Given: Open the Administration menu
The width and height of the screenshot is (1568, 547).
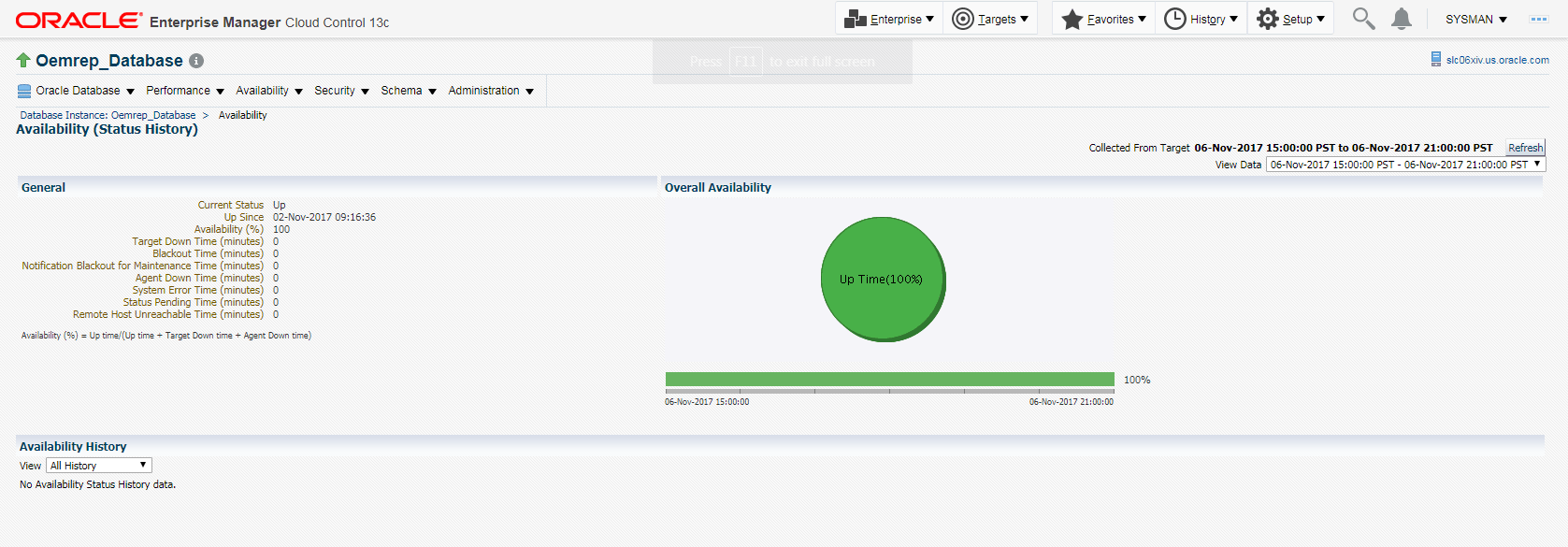Looking at the screenshot, I should click(x=491, y=91).
